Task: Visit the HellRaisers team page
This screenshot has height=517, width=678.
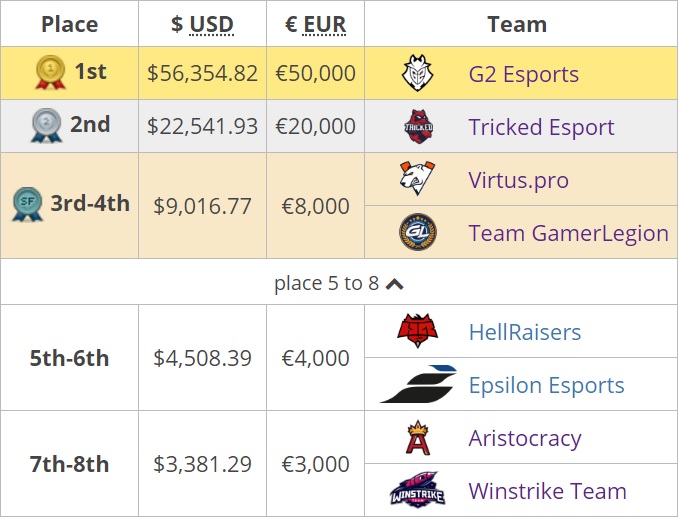Action: [x=524, y=332]
